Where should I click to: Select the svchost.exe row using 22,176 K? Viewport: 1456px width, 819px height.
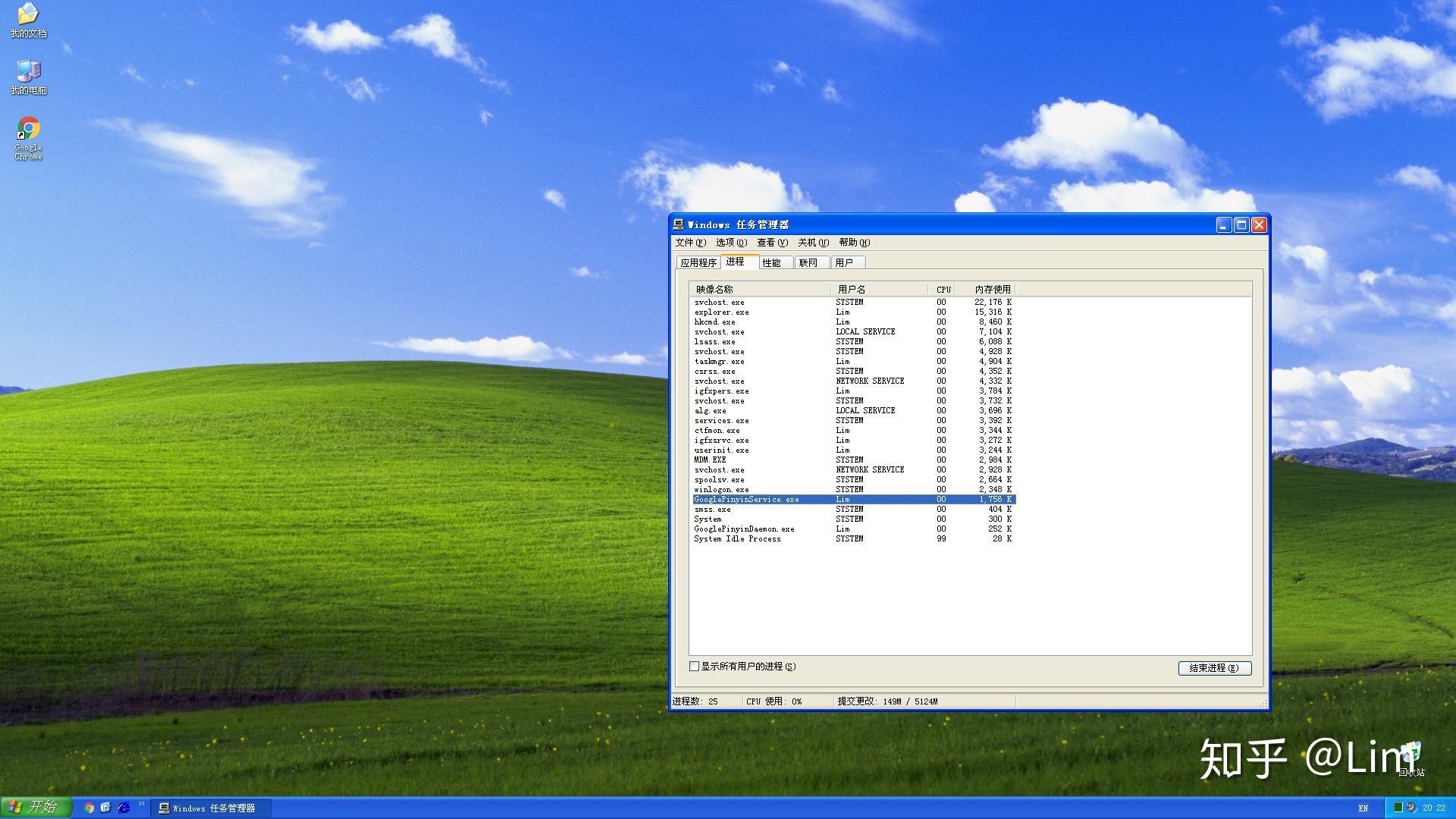coord(853,303)
